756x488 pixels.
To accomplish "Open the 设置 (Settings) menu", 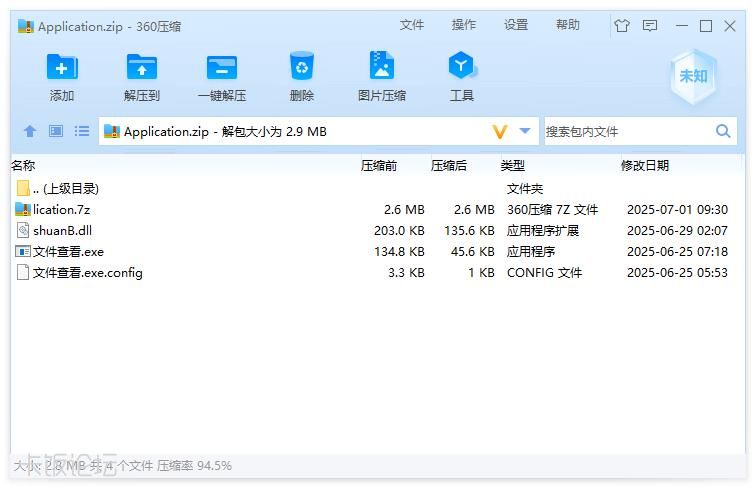I will click(516, 25).
